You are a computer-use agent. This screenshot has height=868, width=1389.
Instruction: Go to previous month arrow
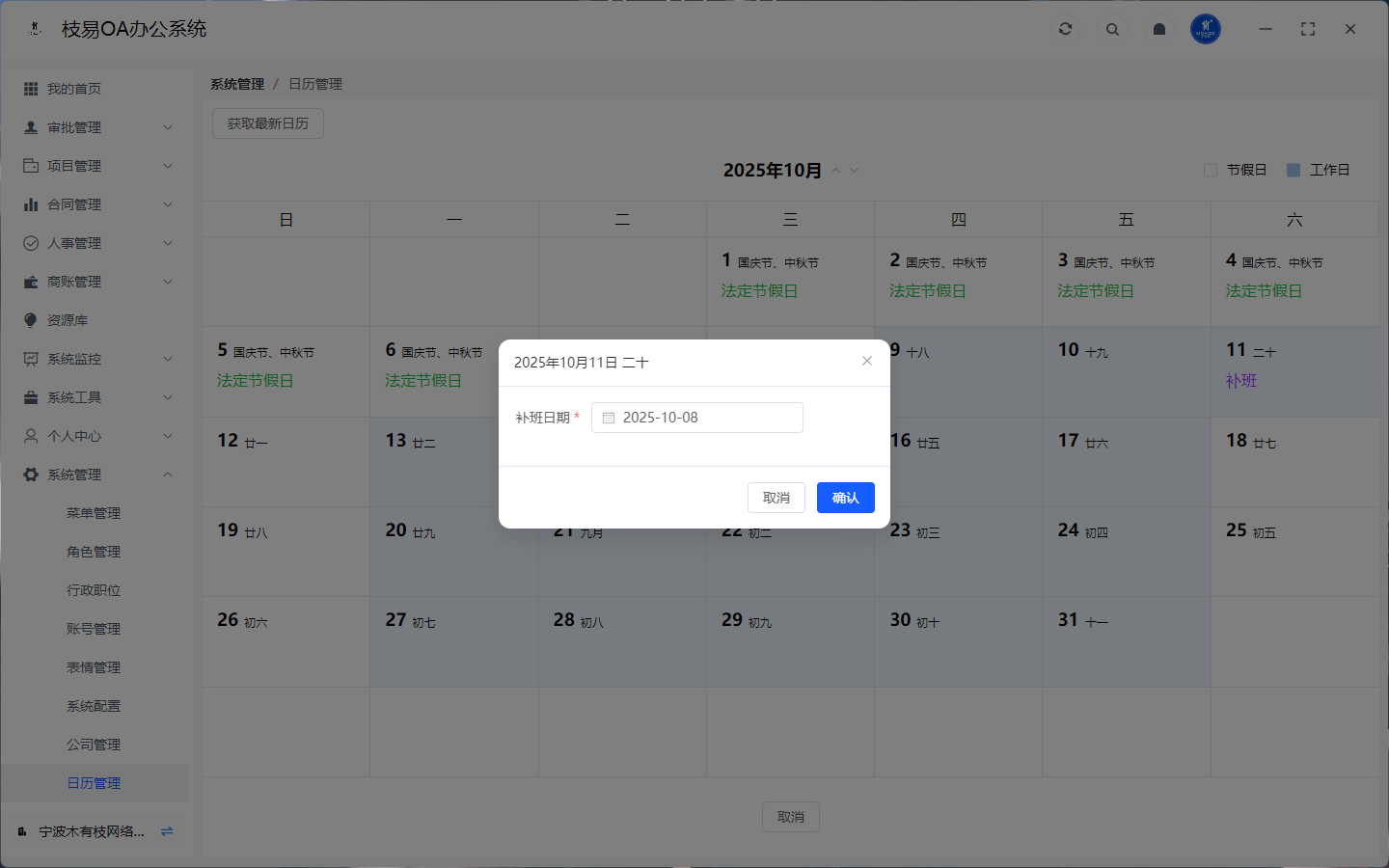[x=836, y=171]
